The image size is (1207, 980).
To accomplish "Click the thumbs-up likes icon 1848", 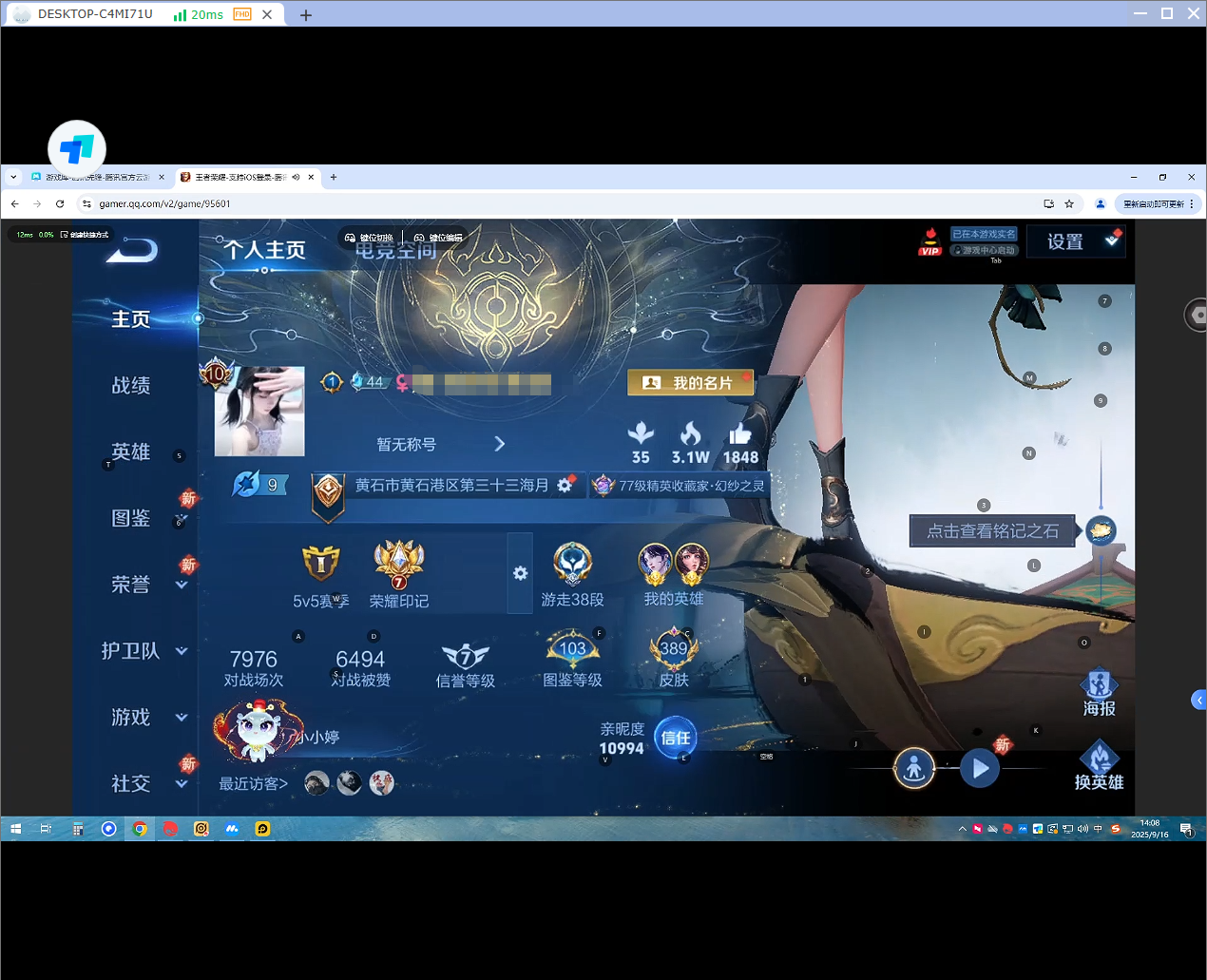I will [x=740, y=435].
